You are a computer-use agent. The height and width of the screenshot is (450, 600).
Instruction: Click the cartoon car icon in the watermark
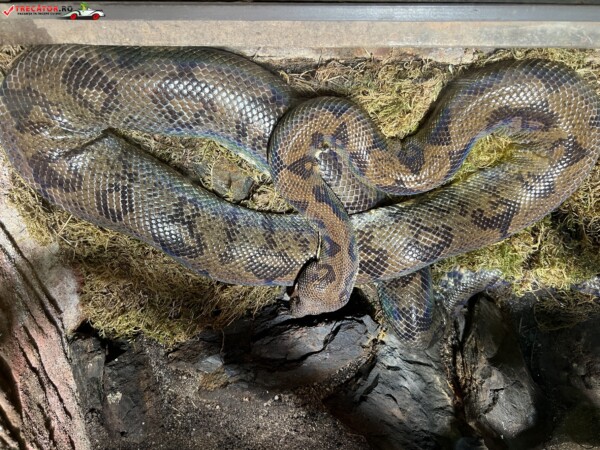pyautogui.click(x=86, y=12)
